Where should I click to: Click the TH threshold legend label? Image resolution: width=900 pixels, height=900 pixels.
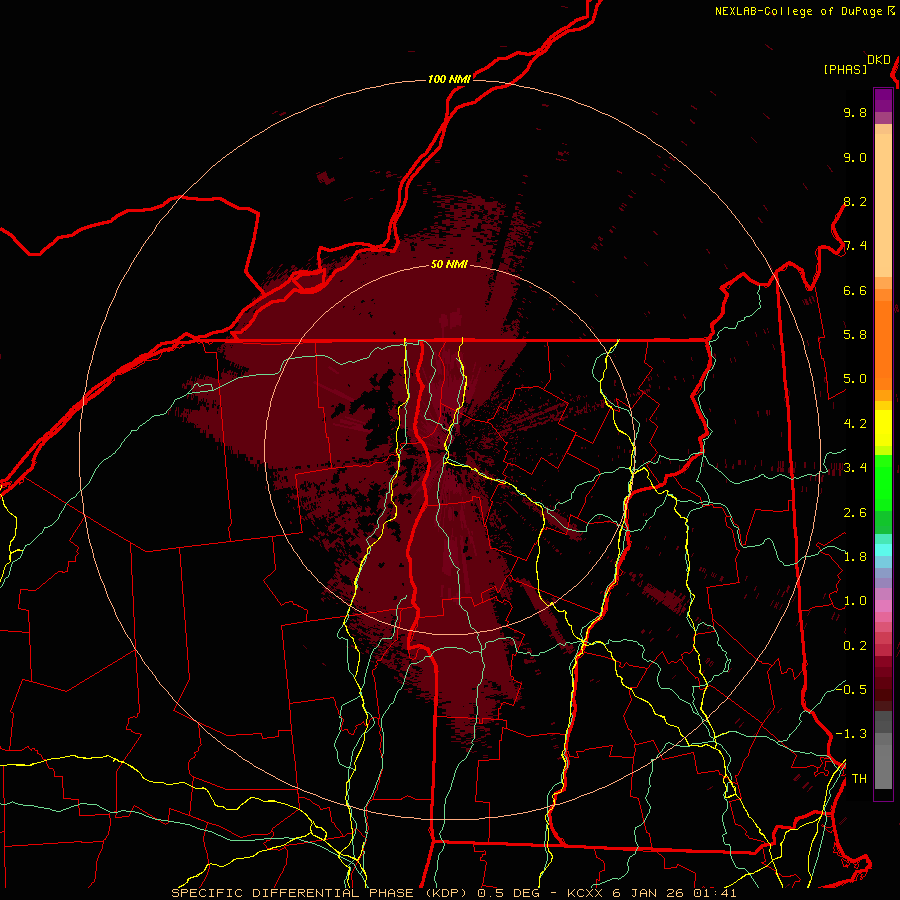[859, 779]
